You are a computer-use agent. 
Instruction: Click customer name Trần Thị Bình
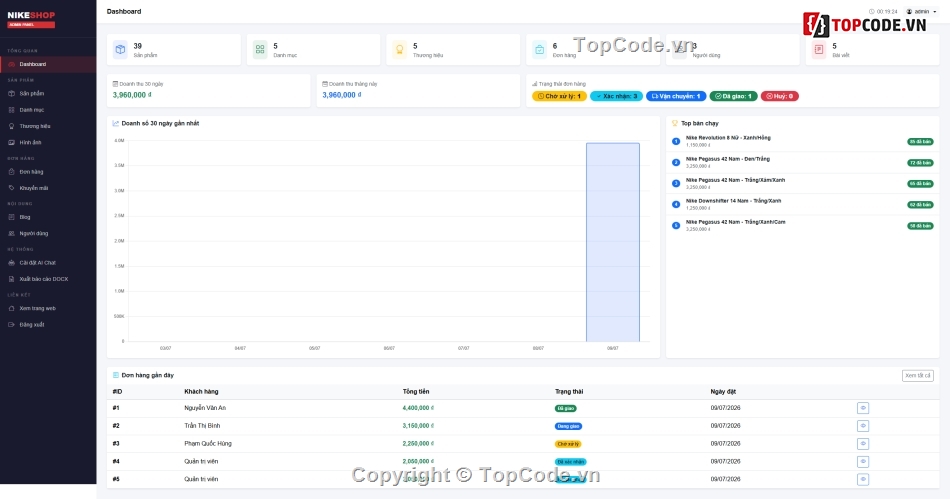[x=202, y=426]
